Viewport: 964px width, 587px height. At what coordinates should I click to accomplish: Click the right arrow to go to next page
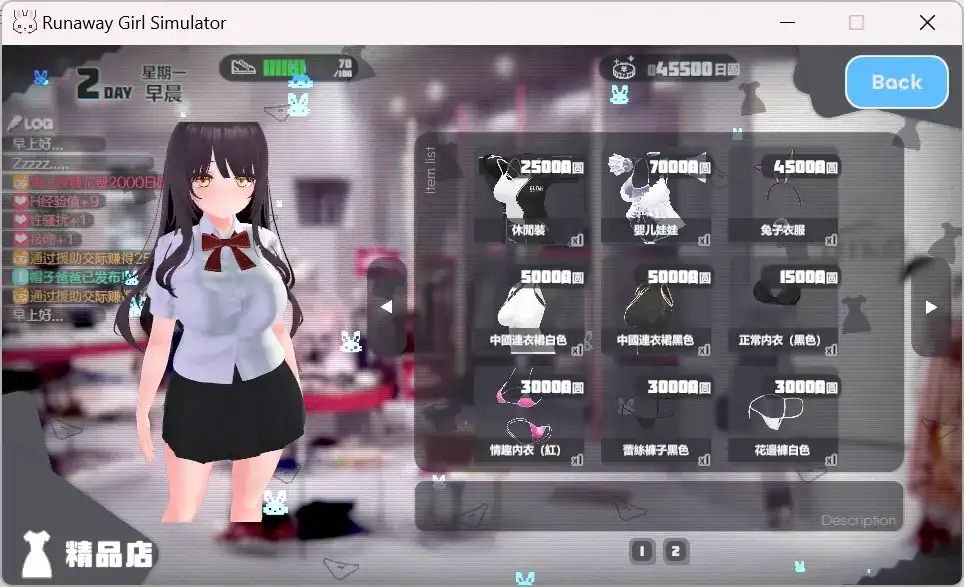pos(932,307)
